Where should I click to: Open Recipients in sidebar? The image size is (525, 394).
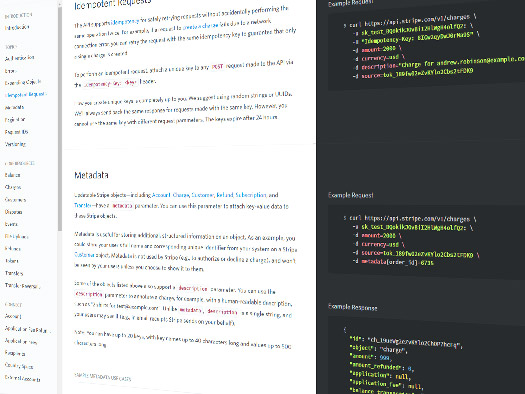click(15, 353)
